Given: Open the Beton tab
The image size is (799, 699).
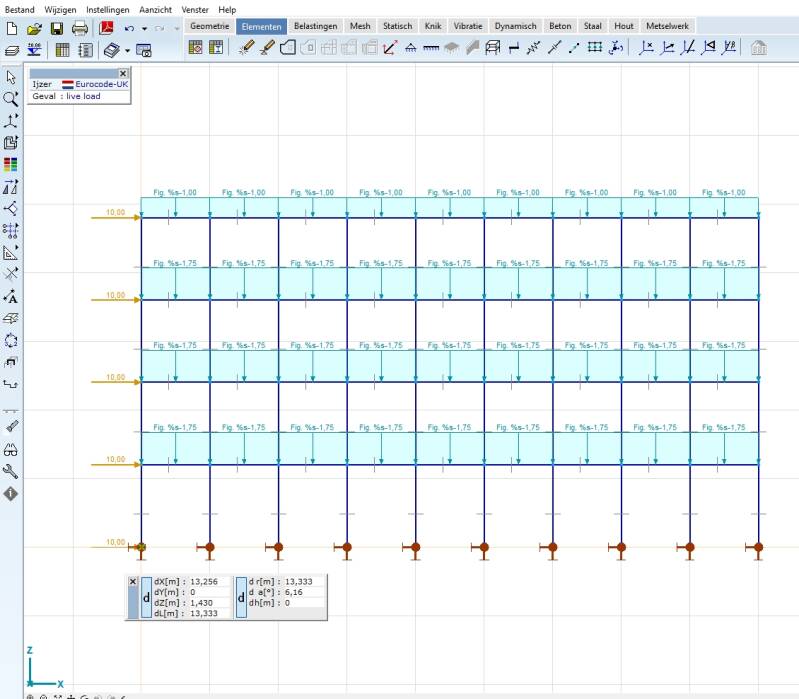Looking at the screenshot, I should 560,26.
